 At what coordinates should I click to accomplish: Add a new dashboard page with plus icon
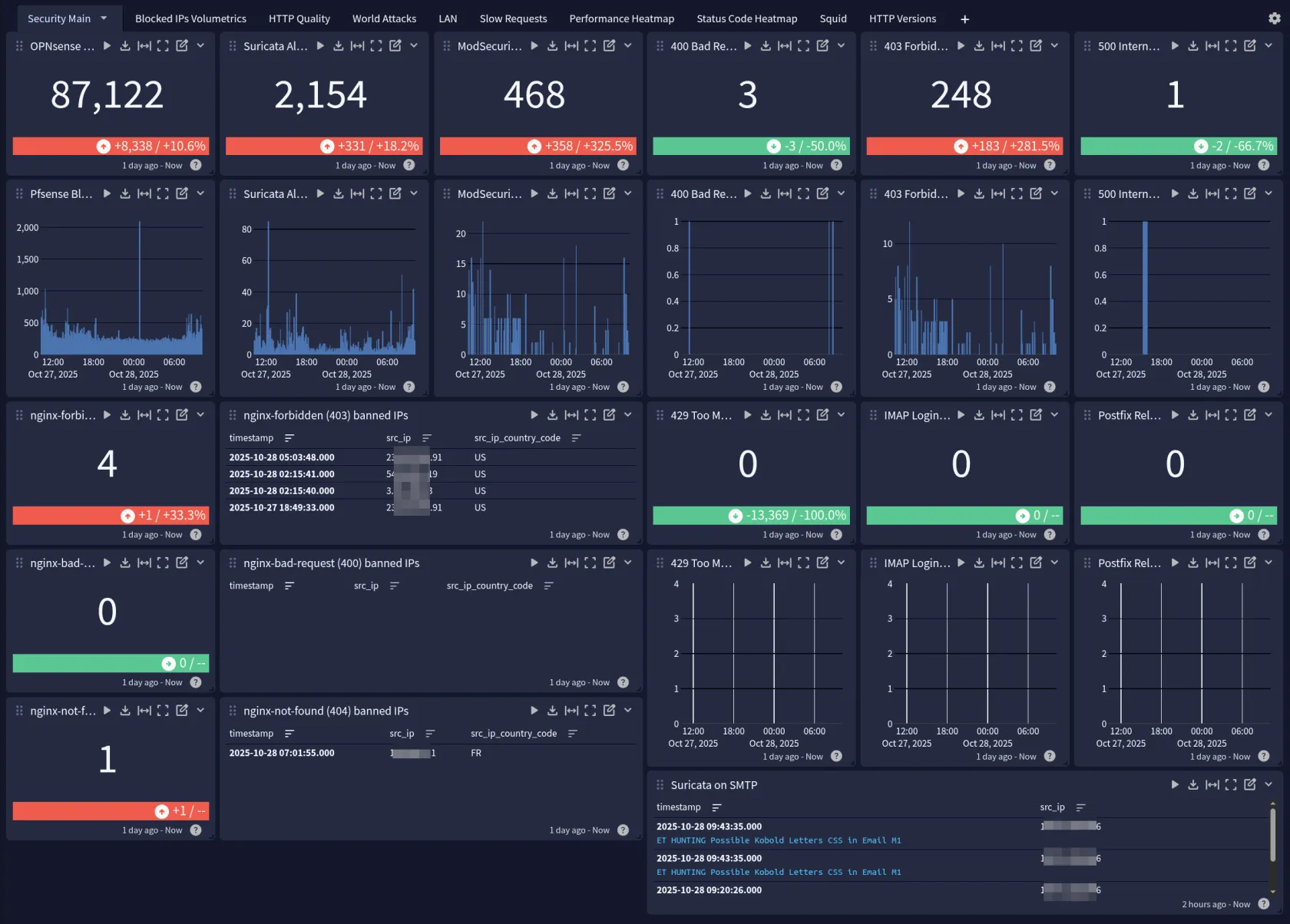tap(964, 19)
